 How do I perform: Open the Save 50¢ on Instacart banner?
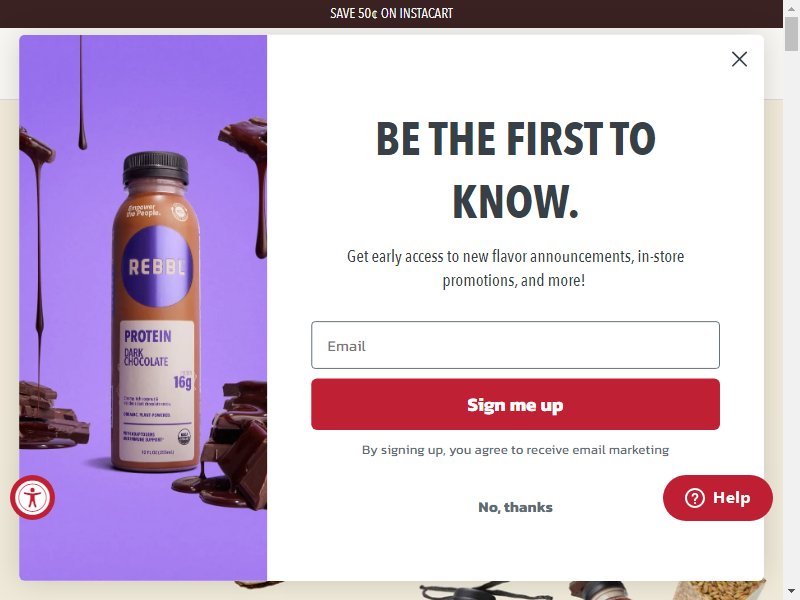point(391,13)
